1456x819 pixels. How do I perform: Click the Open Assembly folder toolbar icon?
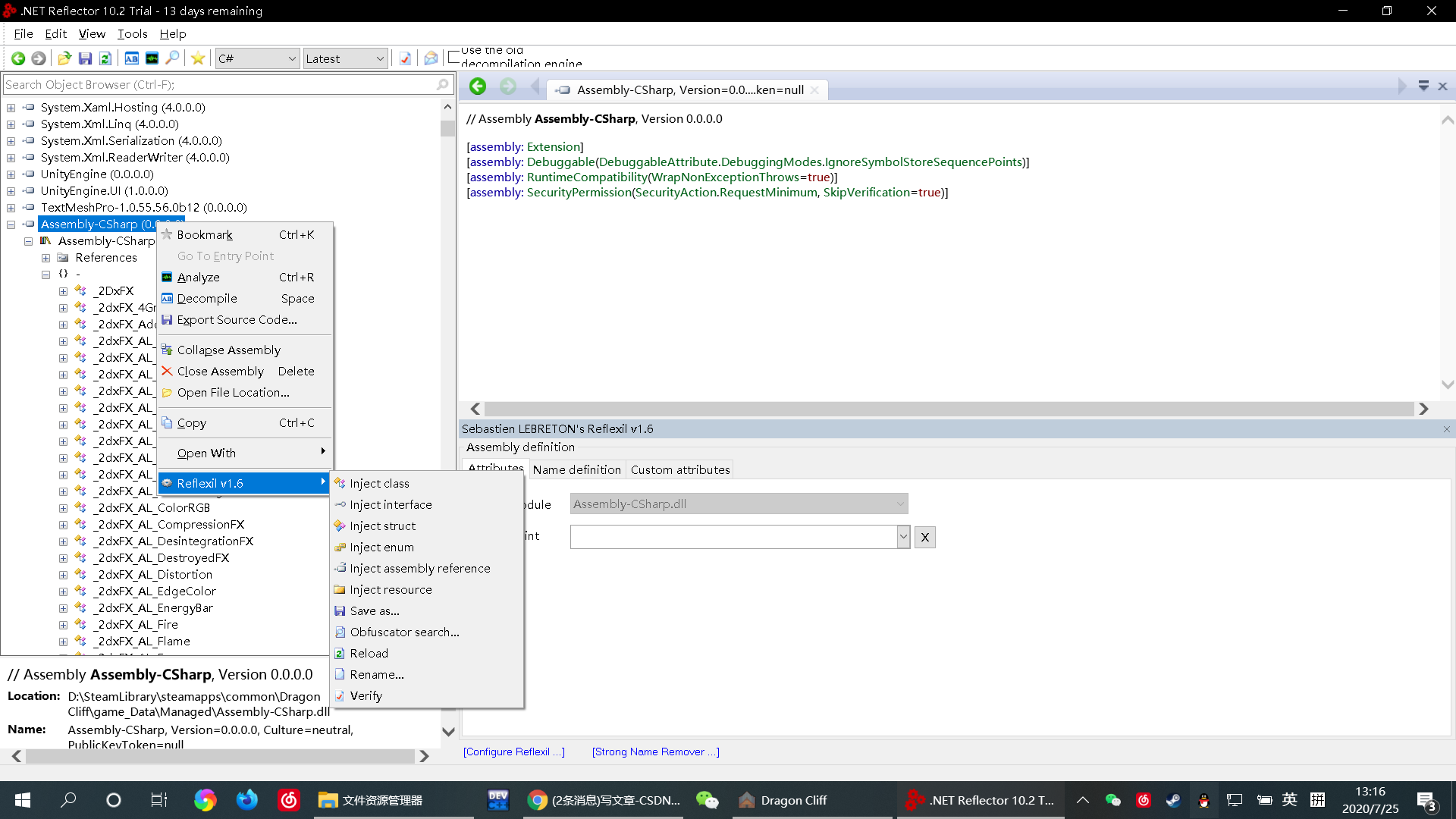(x=64, y=58)
